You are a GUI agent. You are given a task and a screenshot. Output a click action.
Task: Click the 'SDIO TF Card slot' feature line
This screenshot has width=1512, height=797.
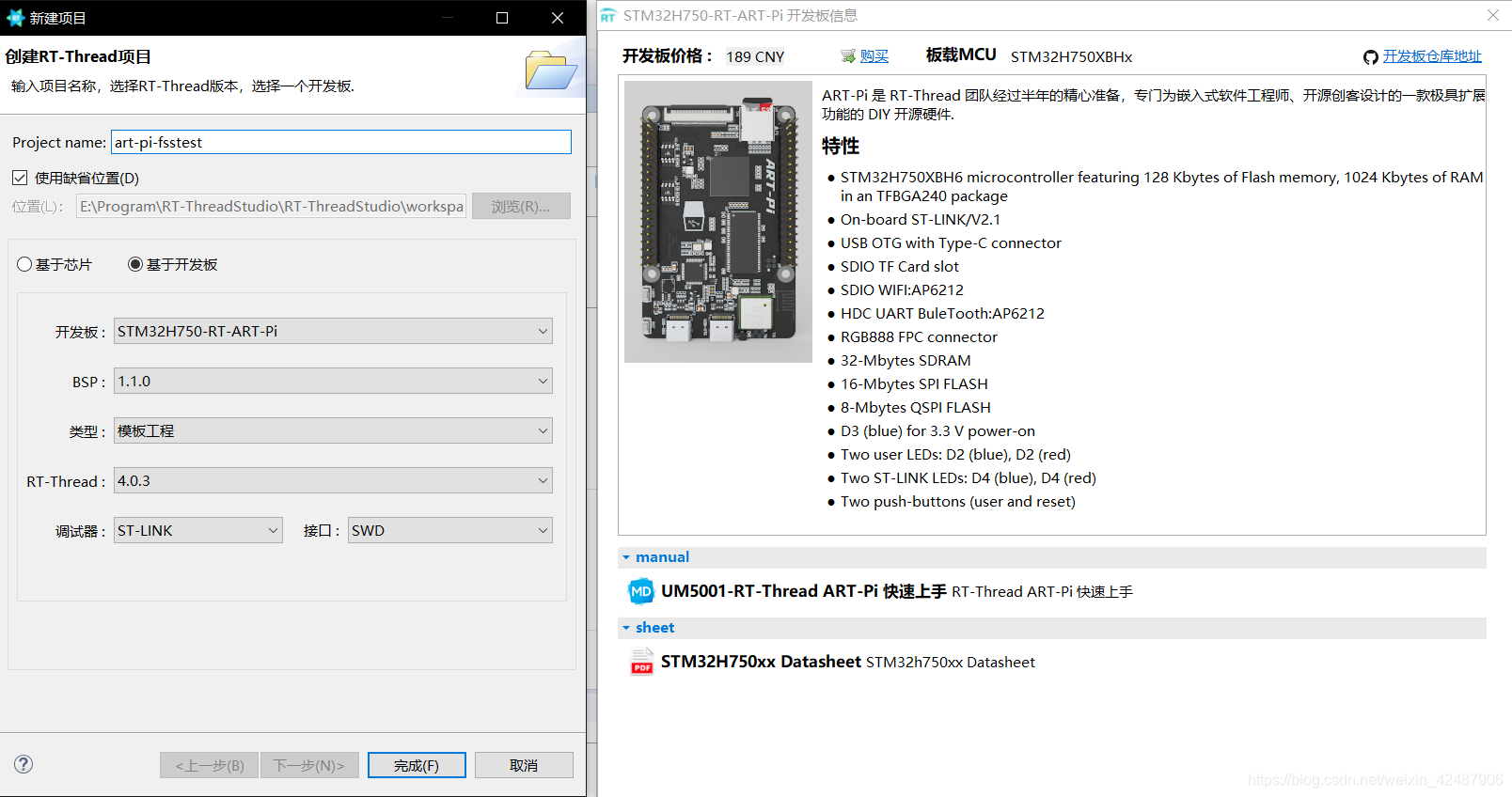900,267
